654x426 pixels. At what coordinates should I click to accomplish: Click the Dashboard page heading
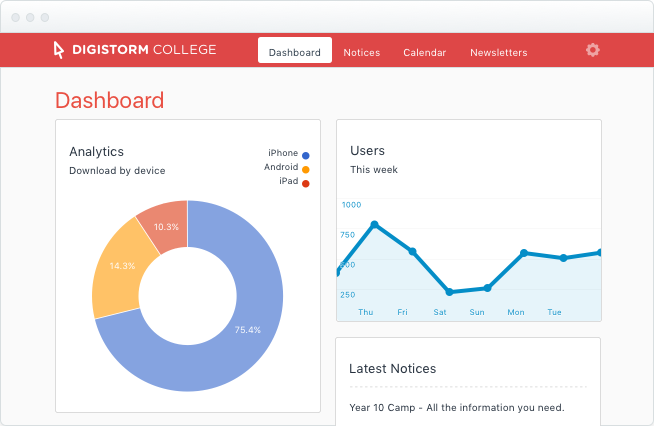(x=110, y=101)
